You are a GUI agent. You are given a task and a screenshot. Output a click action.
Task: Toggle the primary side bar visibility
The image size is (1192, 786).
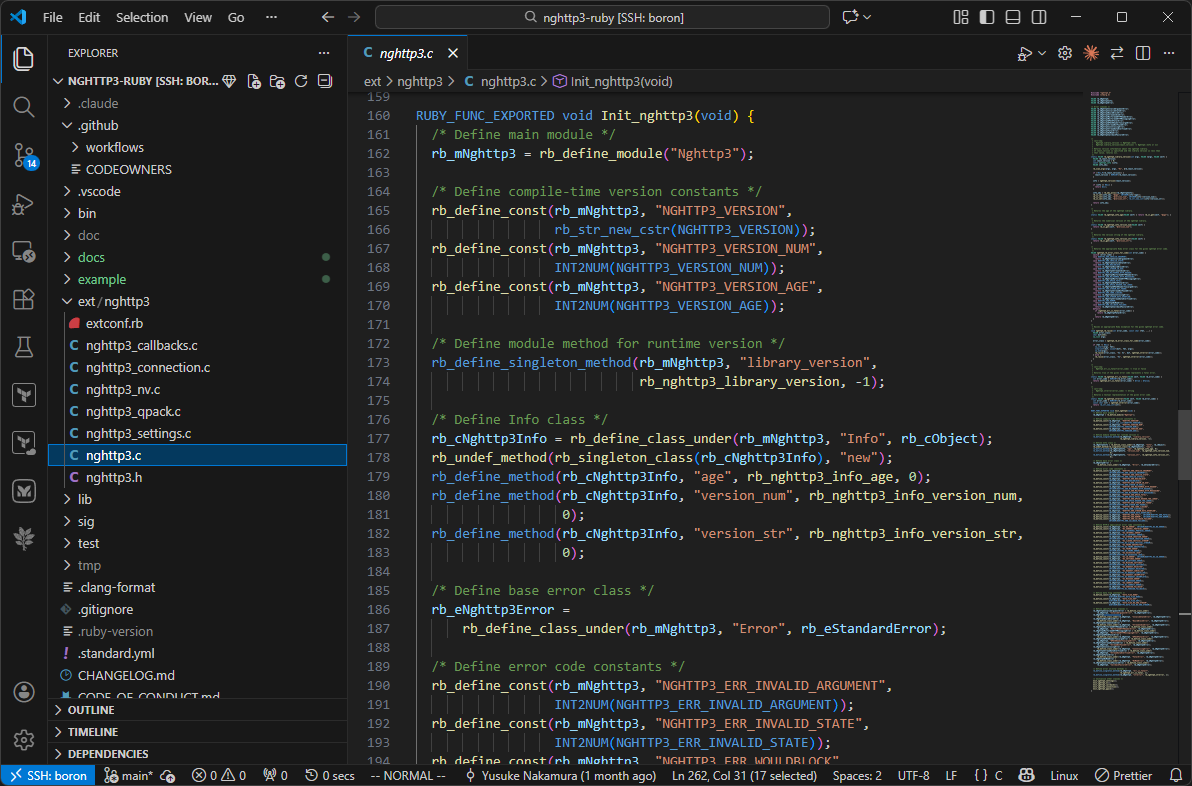[987, 17]
